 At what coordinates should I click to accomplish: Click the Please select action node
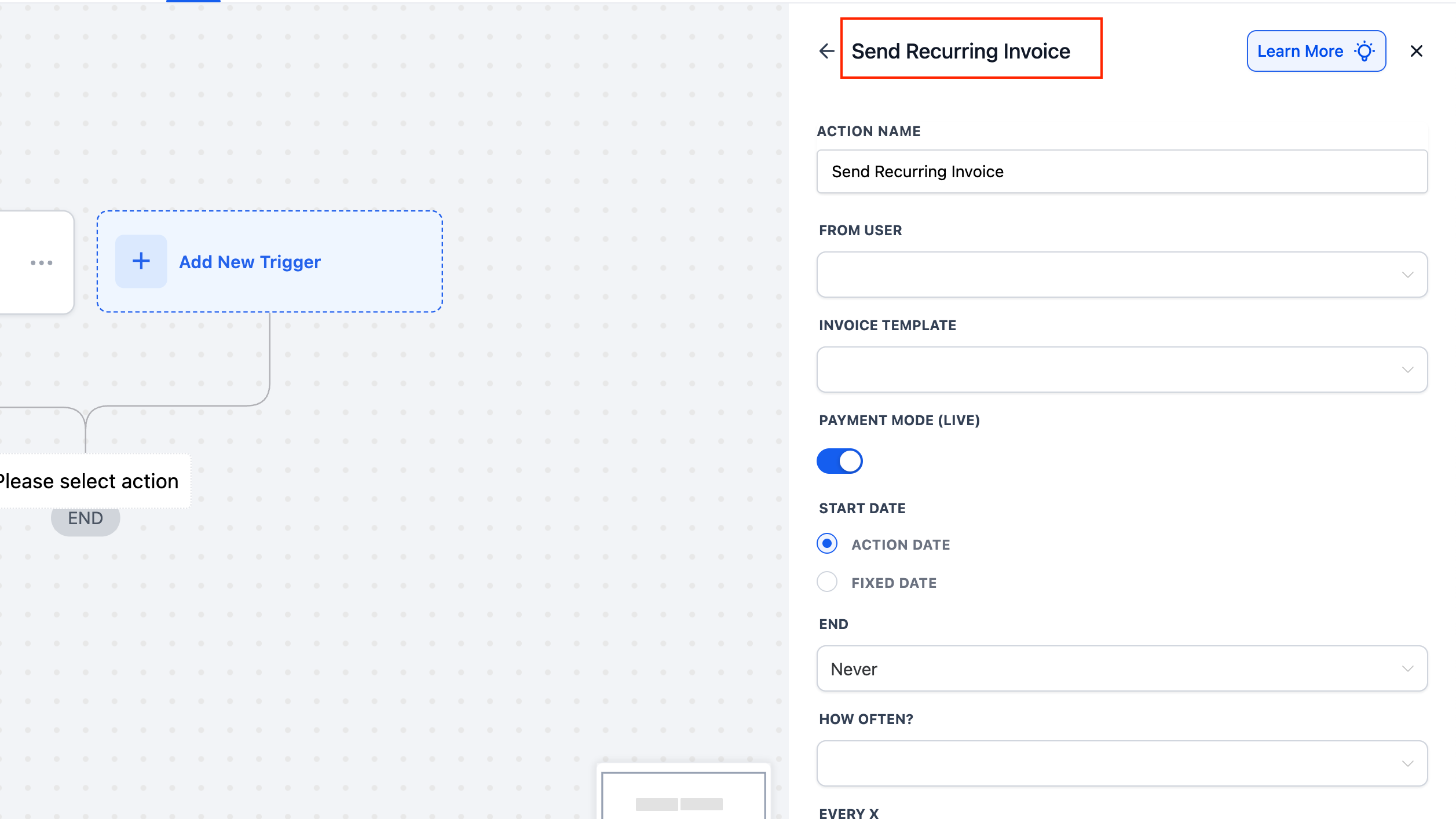(x=90, y=481)
